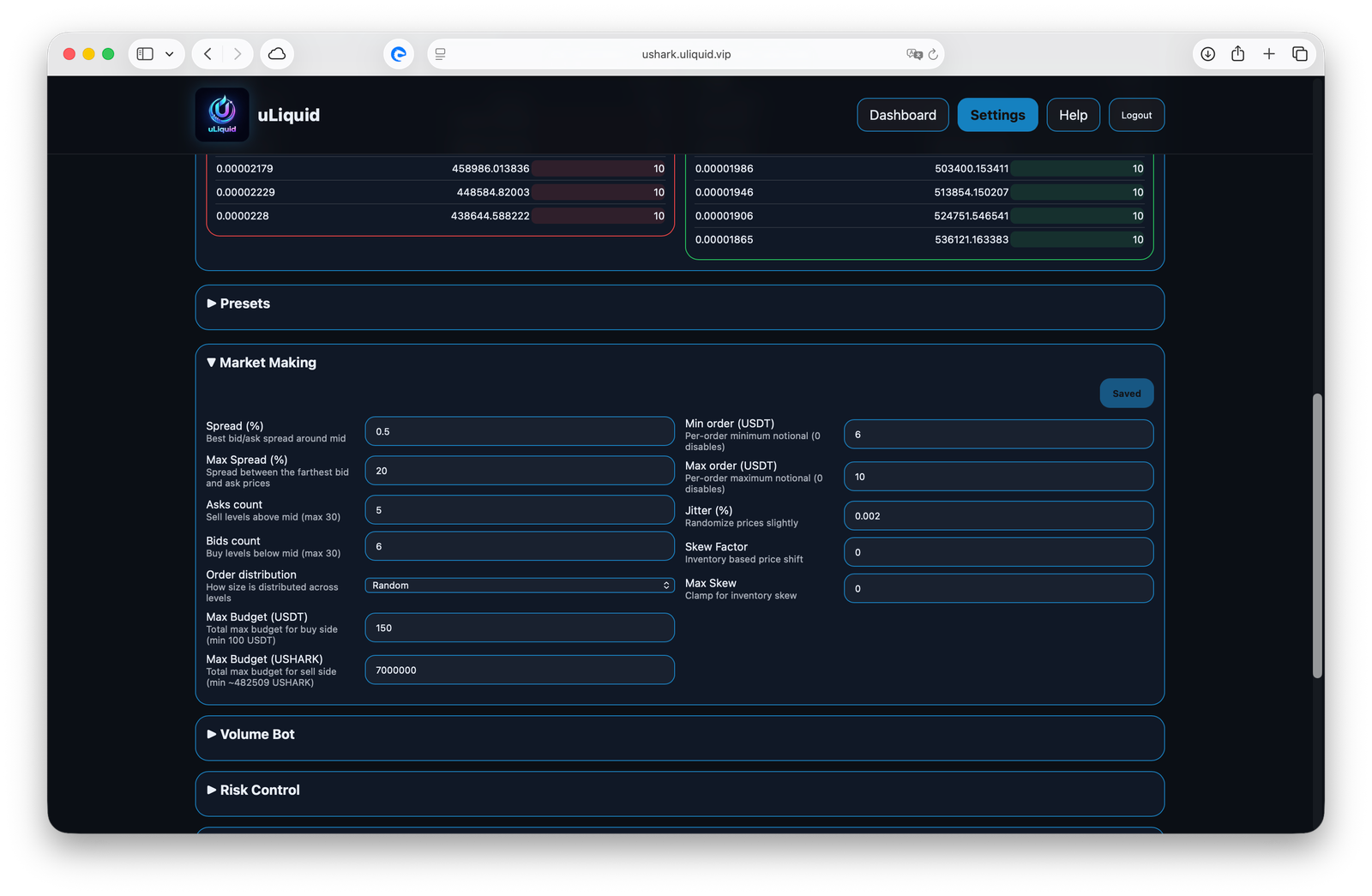This screenshot has width=1372, height=896.
Task: Open a new tab with the plus icon
Action: (x=1268, y=53)
